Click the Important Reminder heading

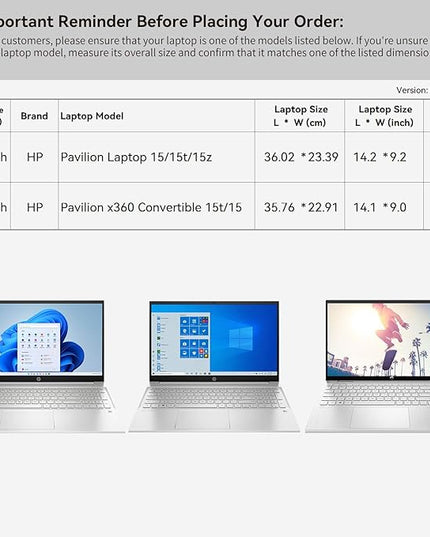click(171, 21)
